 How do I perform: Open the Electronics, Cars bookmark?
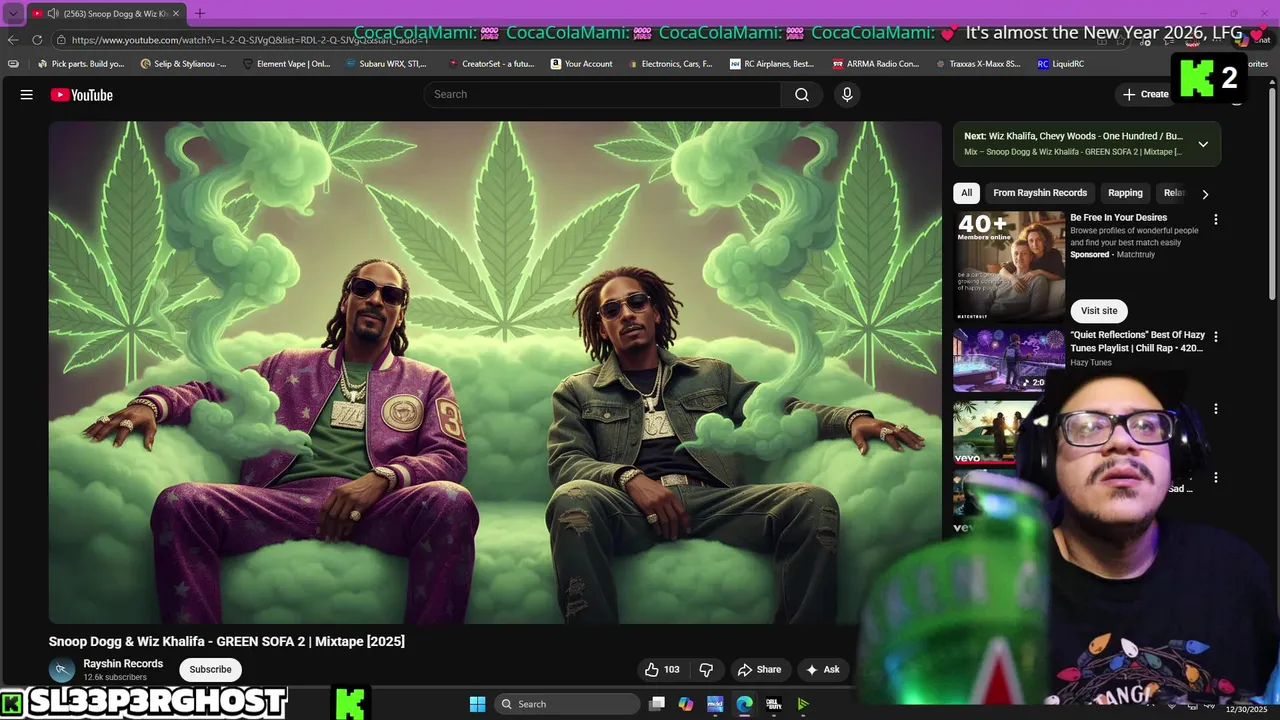pyautogui.click(x=671, y=64)
